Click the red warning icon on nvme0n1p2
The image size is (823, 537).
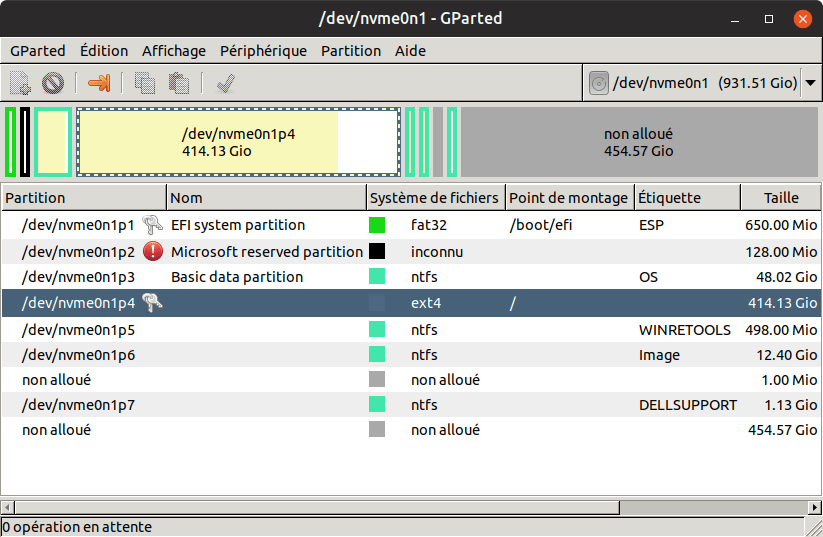click(153, 251)
